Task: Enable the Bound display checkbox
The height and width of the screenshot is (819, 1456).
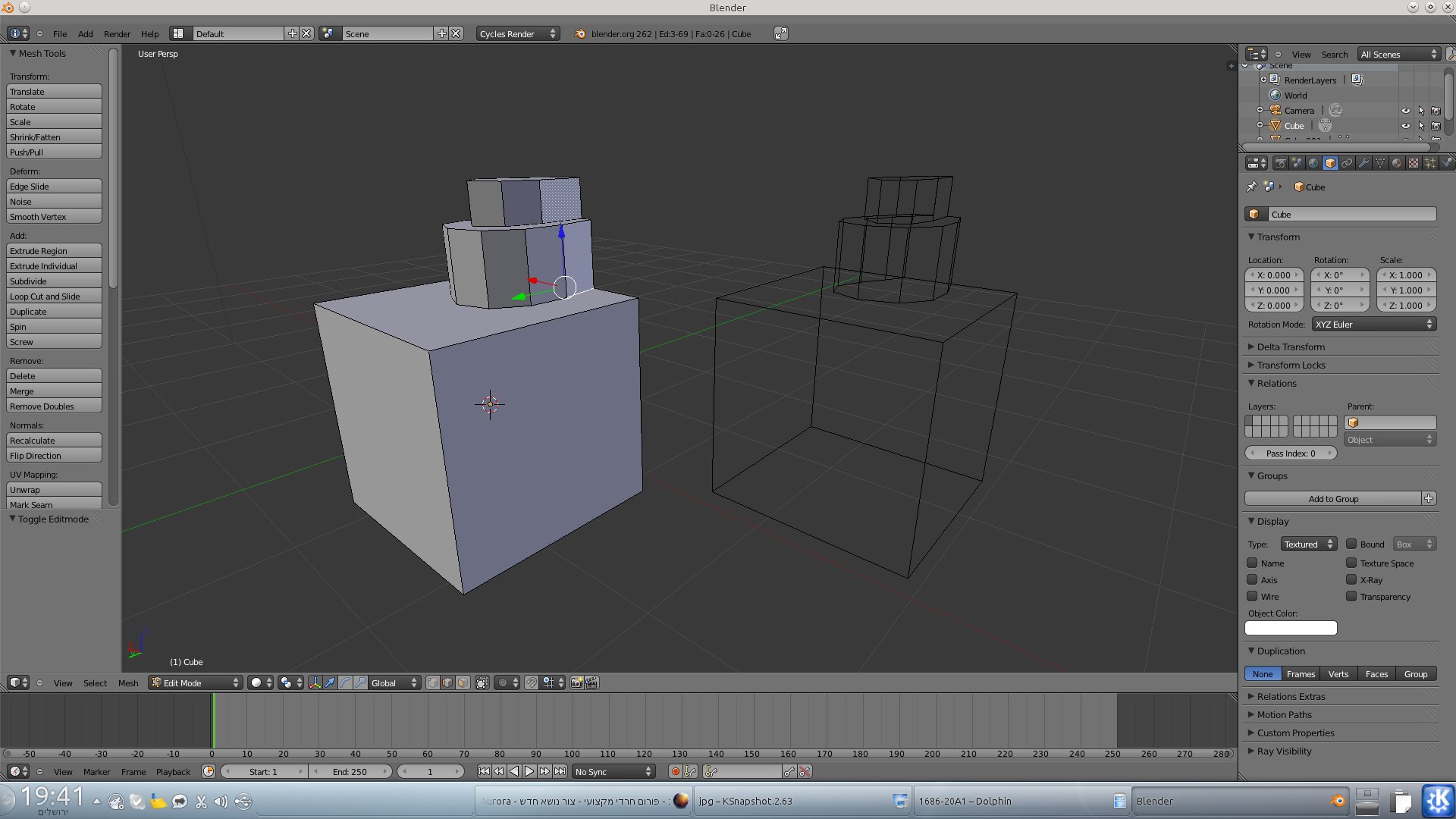Action: point(1351,544)
